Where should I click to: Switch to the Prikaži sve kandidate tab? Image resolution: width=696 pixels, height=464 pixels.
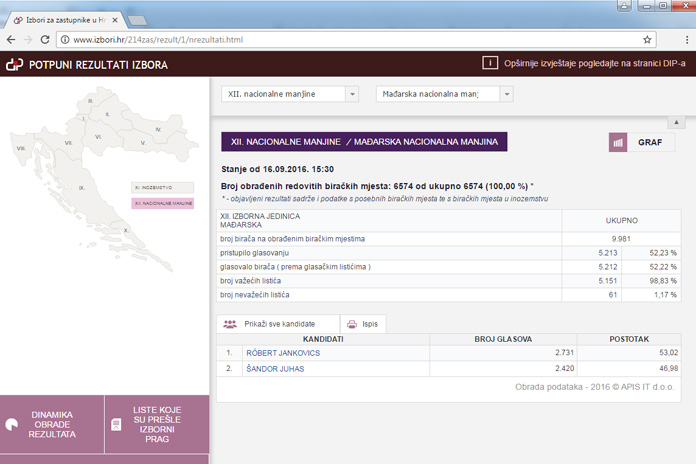[x=270, y=324]
